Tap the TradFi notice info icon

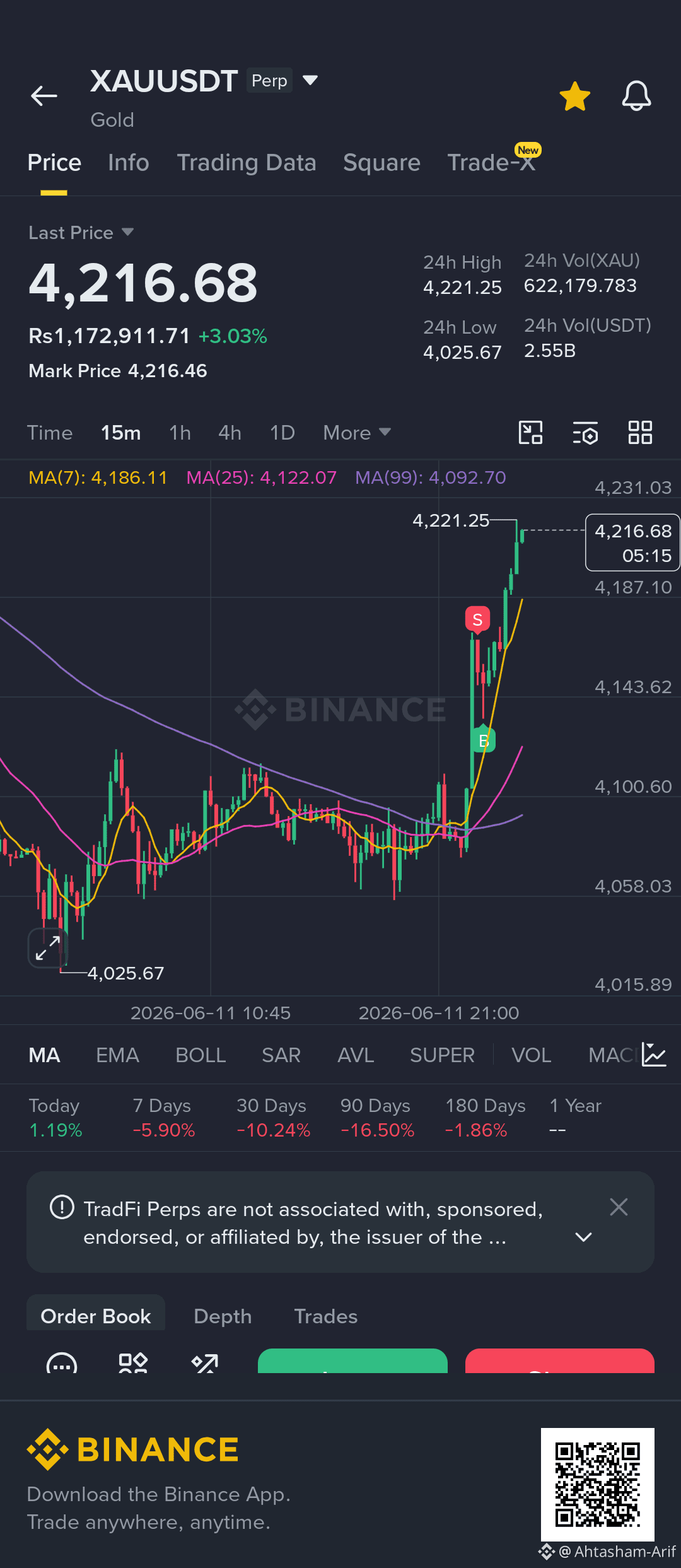pos(62,1207)
